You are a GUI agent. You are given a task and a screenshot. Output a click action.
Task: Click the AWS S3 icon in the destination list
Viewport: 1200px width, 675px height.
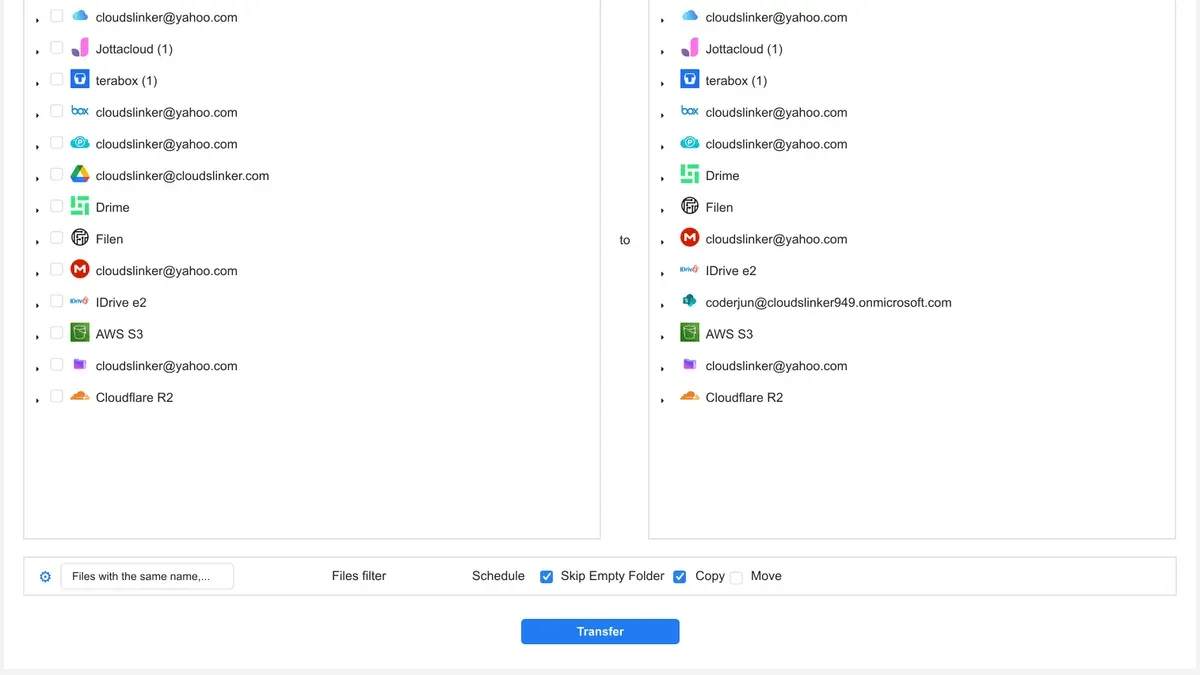pyautogui.click(x=690, y=333)
